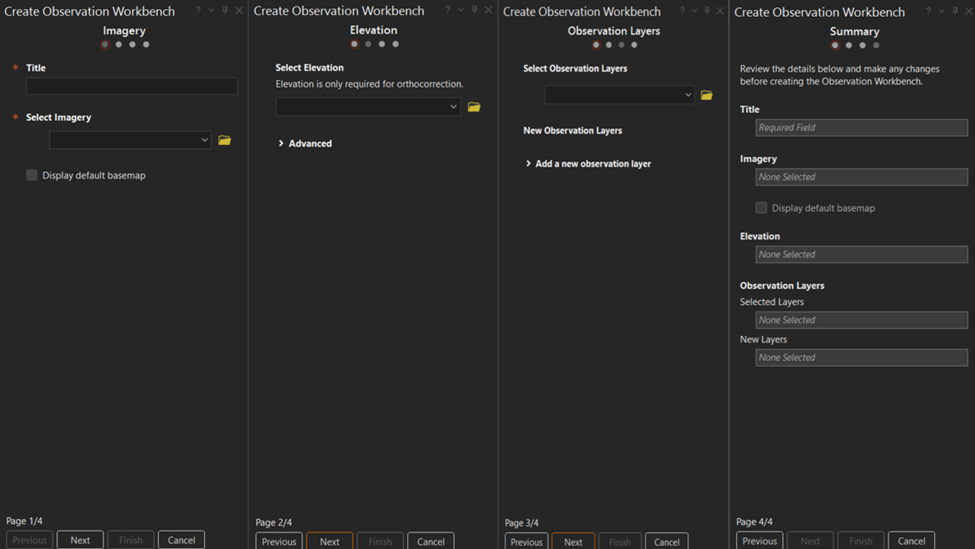Click Previous on Page 4/4 Summary pane
Viewport: 975px width, 549px height.
click(x=759, y=540)
